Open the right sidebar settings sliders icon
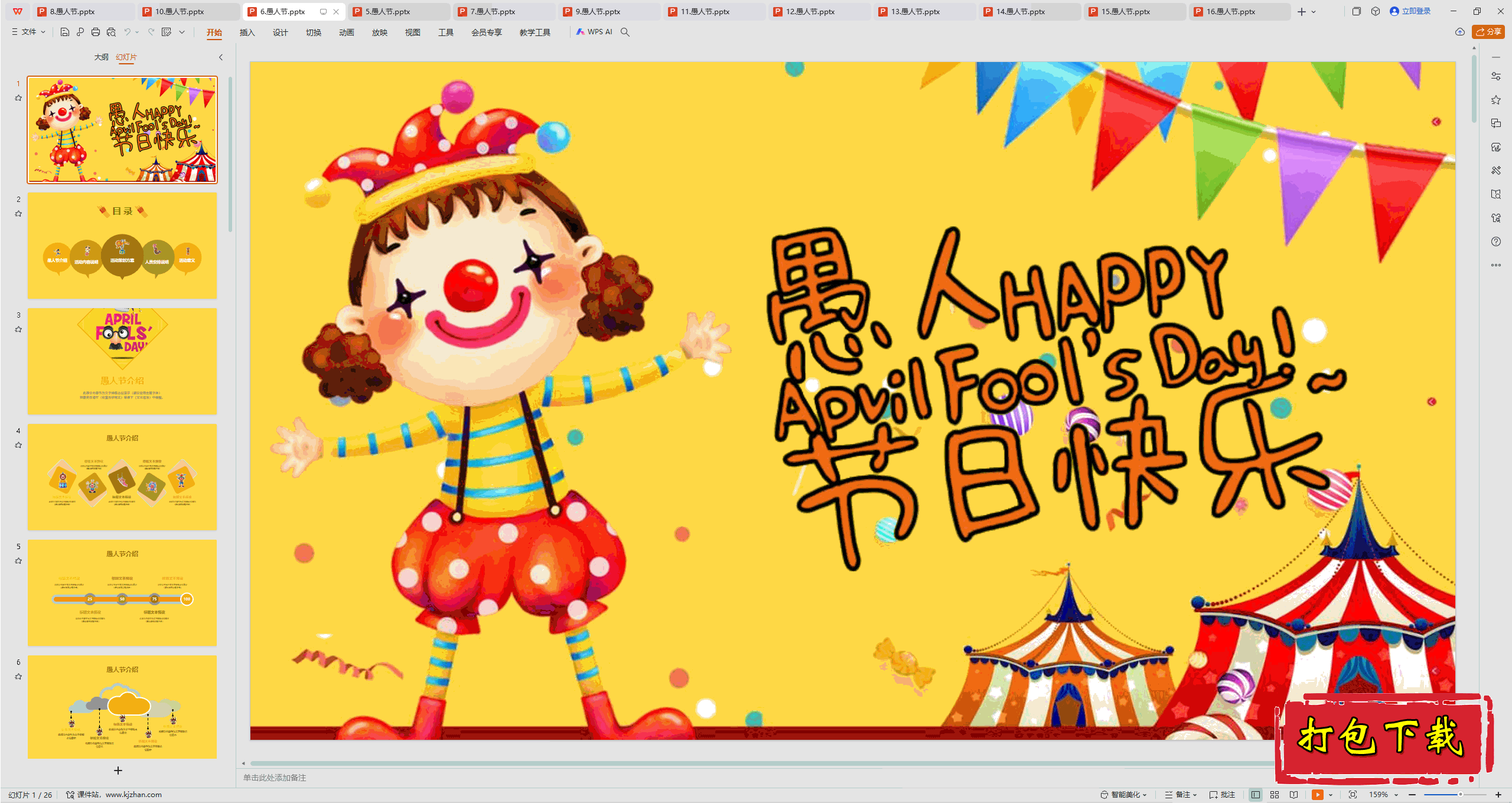Viewport: 1512px width, 803px height. [1496, 76]
